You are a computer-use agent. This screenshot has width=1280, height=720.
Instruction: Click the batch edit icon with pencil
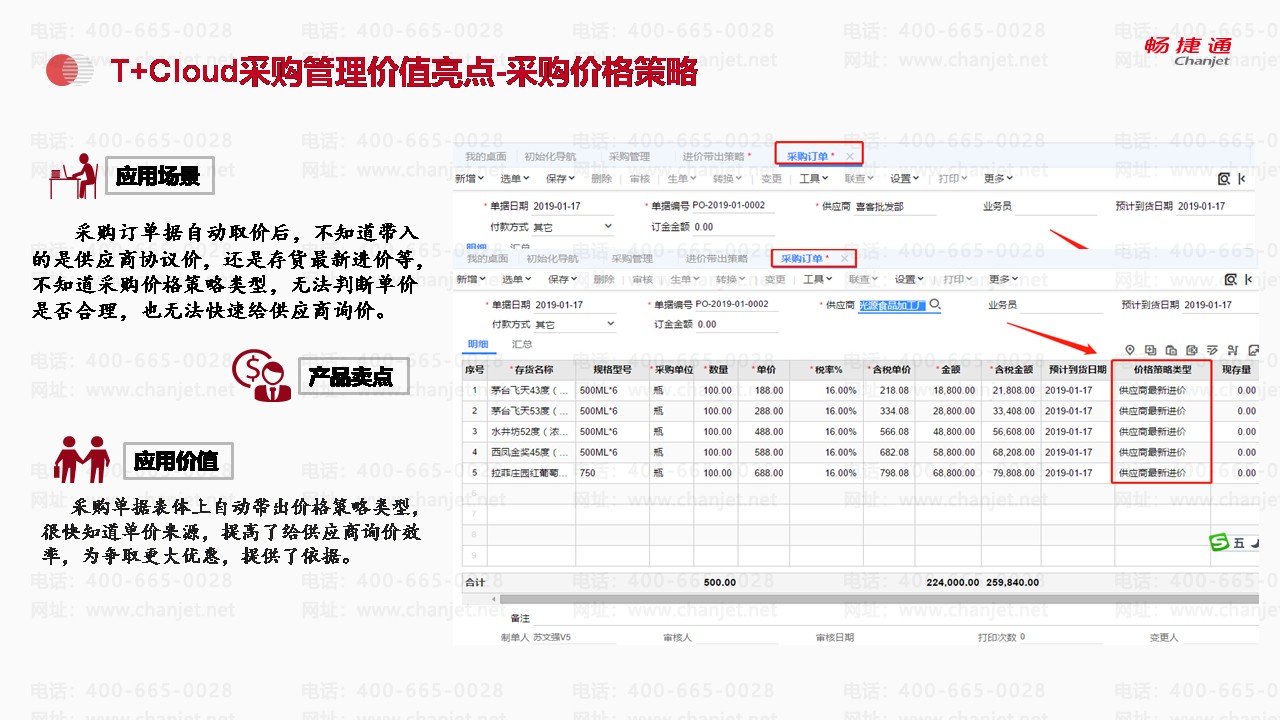1213,350
